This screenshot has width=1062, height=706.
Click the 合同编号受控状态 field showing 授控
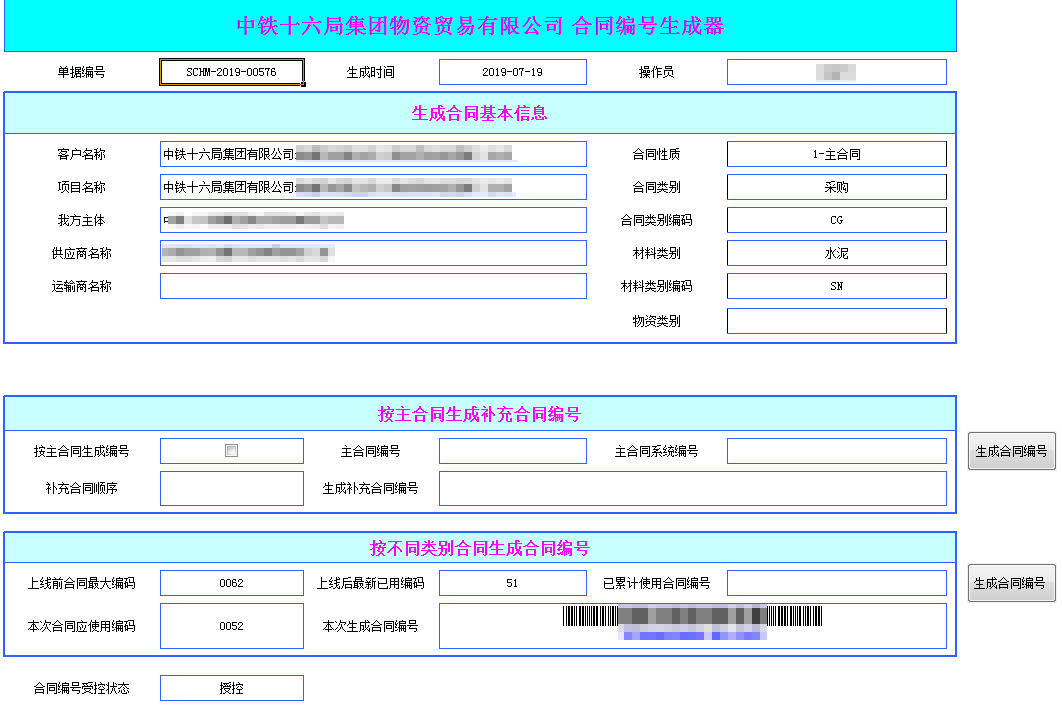(x=232, y=688)
